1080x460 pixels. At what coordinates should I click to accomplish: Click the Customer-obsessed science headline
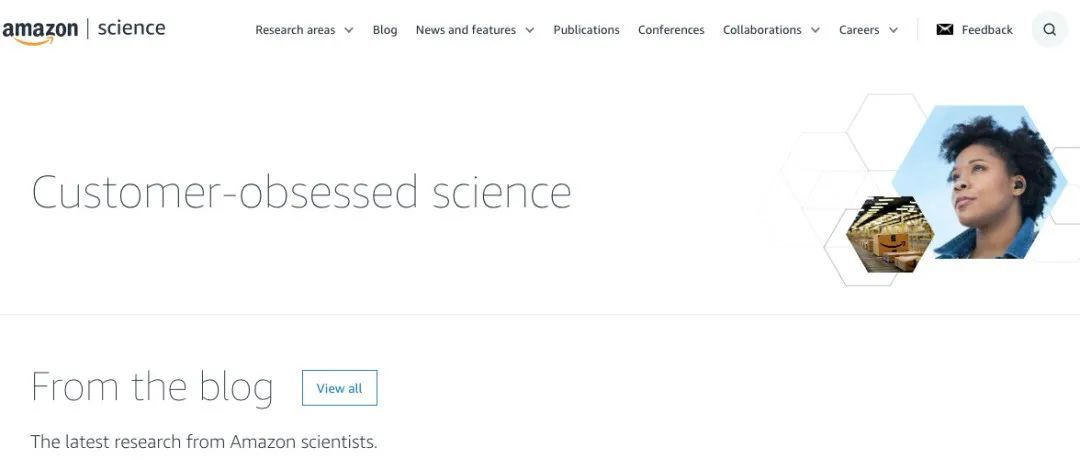[301, 192]
